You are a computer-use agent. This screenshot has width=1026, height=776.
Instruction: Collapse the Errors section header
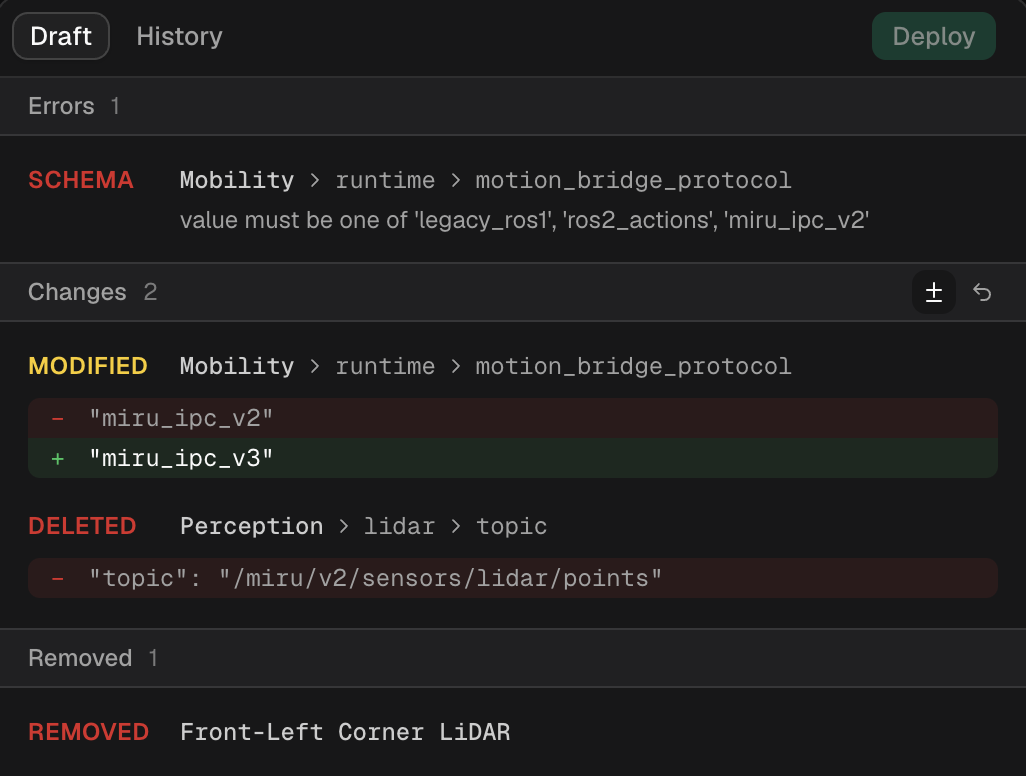click(x=513, y=106)
